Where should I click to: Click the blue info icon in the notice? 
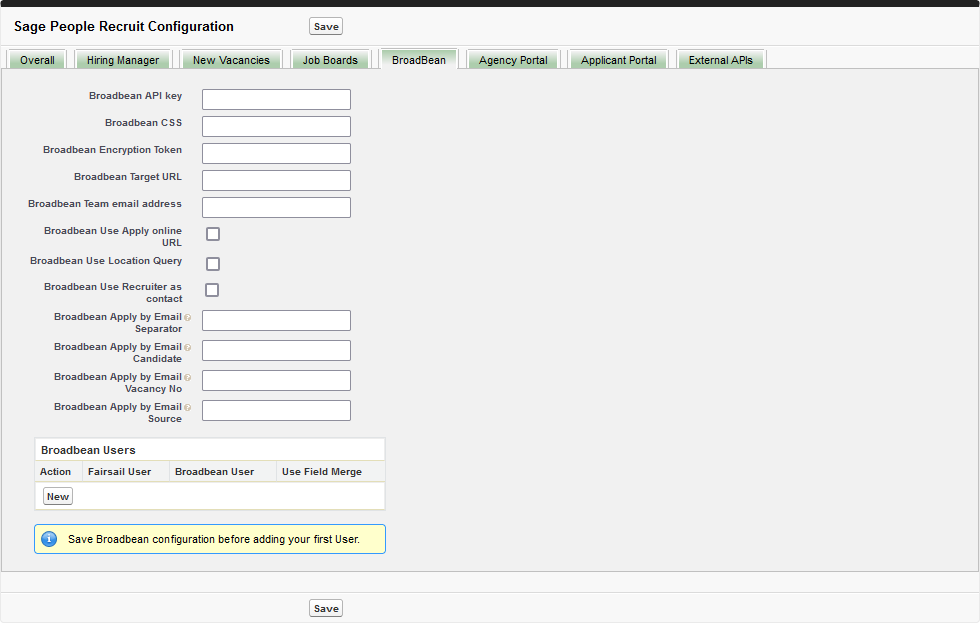pos(49,539)
